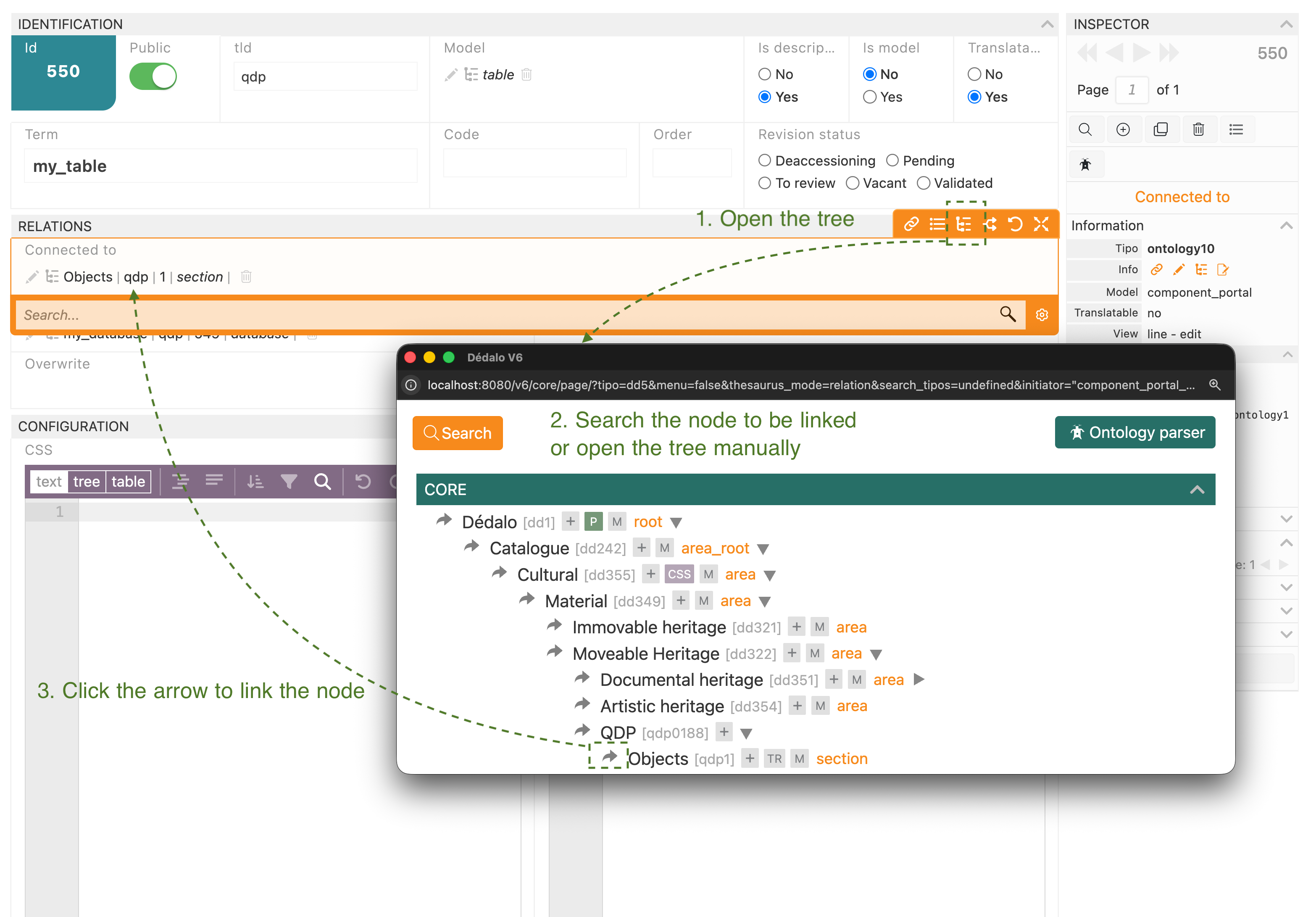Click the magnifier icon in the Search field
Viewport: 1316px width, 917px height.
1008,314
